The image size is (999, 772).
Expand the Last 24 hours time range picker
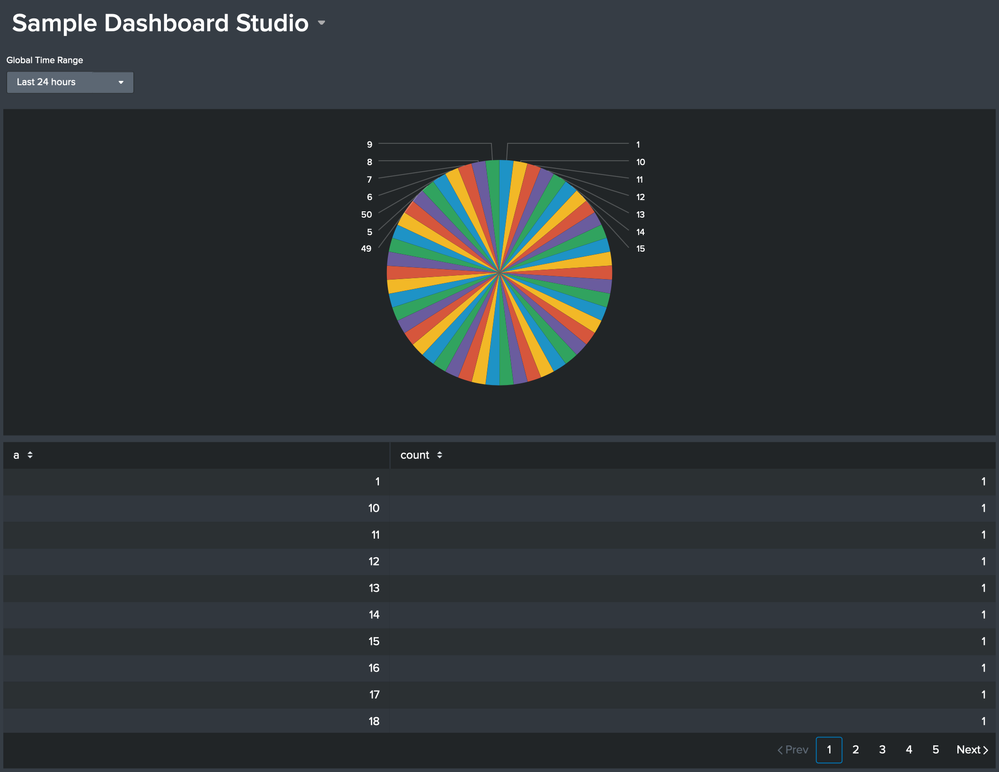point(70,82)
